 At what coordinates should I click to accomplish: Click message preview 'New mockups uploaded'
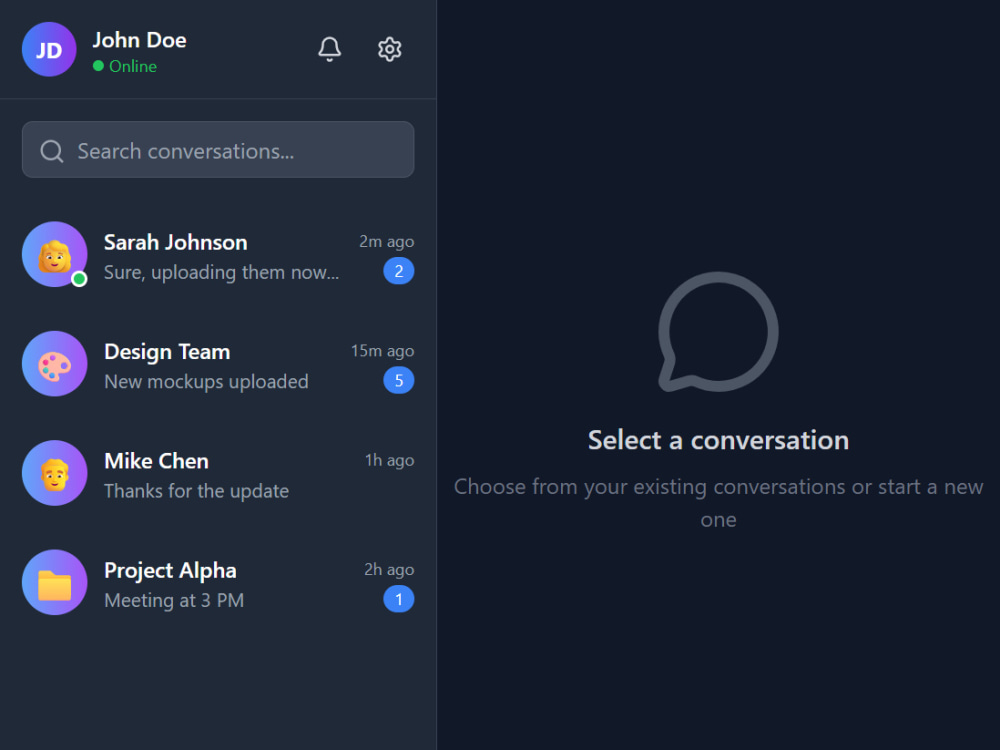coord(206,382)
